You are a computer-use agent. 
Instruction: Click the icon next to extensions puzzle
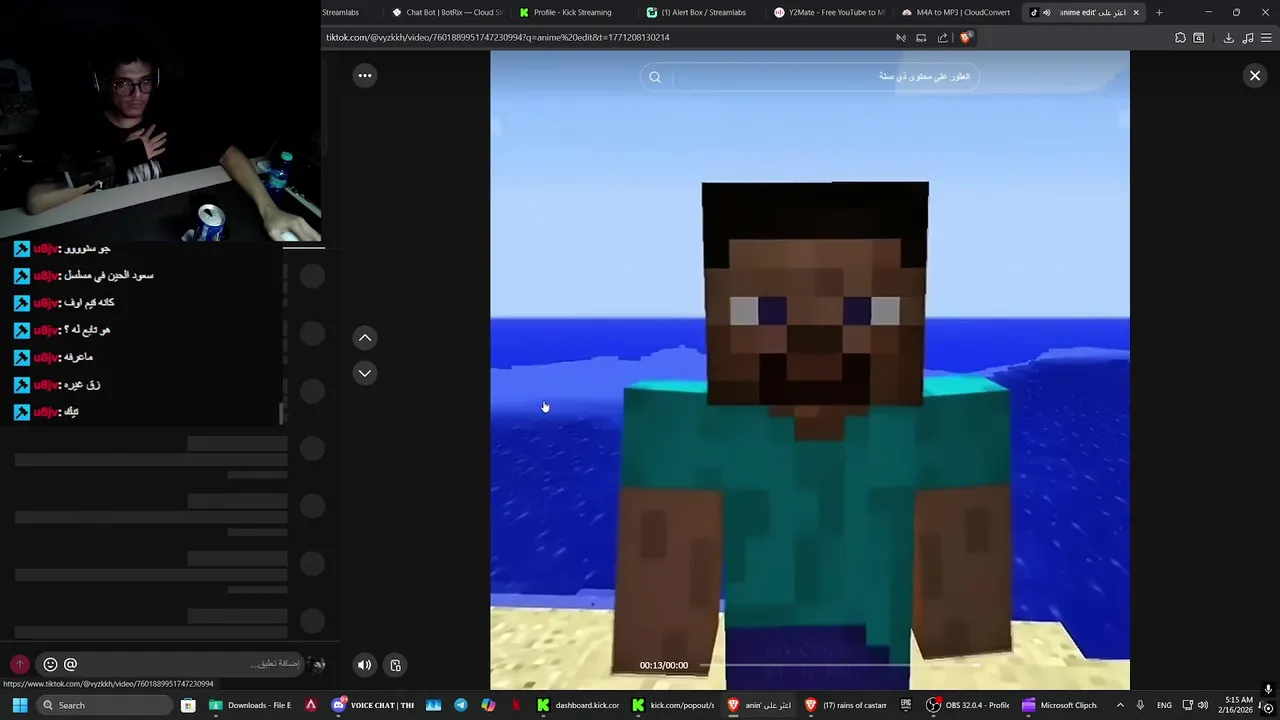1199,38
